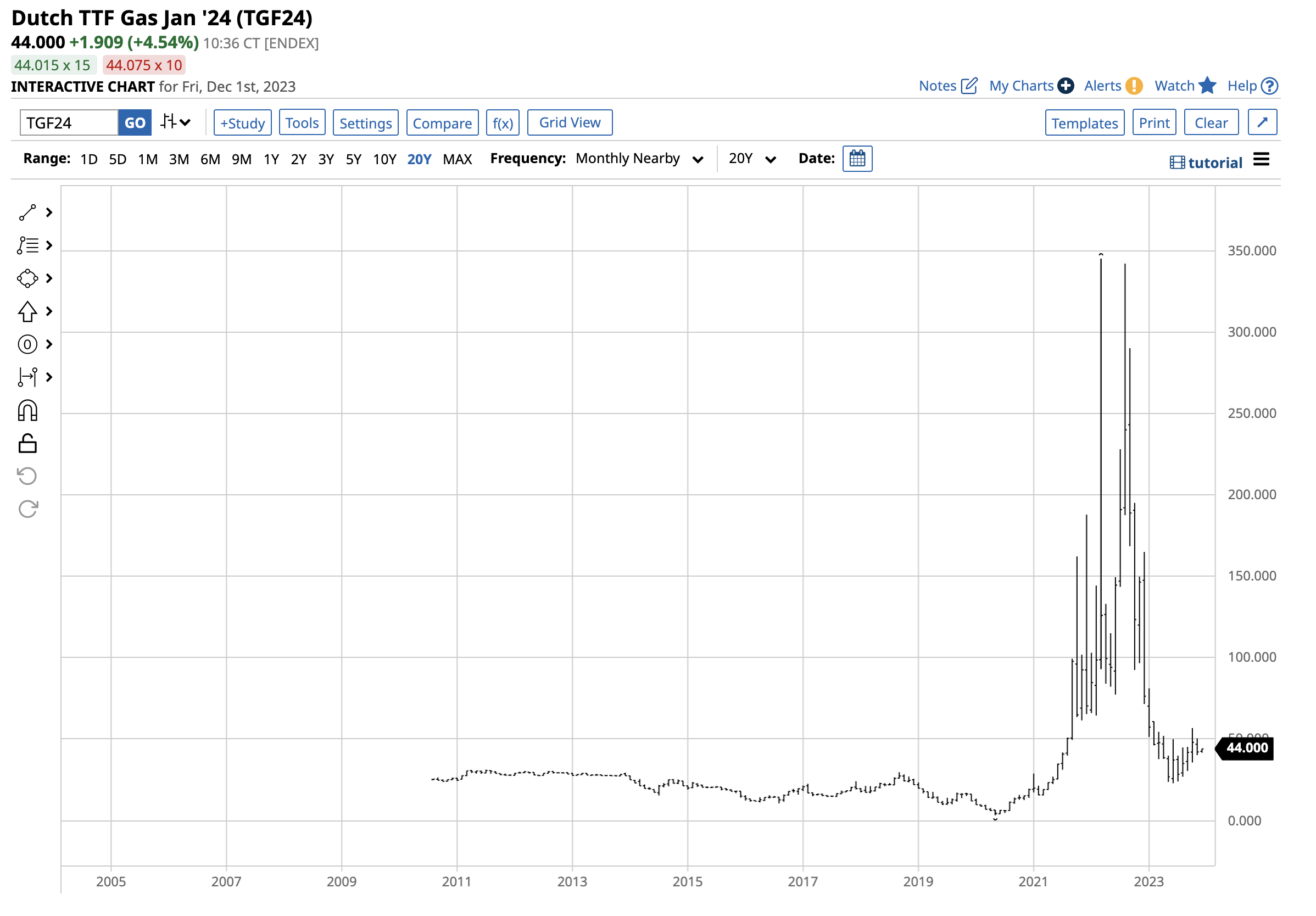Click the measurement range tool icon

(x=27, y=377)
